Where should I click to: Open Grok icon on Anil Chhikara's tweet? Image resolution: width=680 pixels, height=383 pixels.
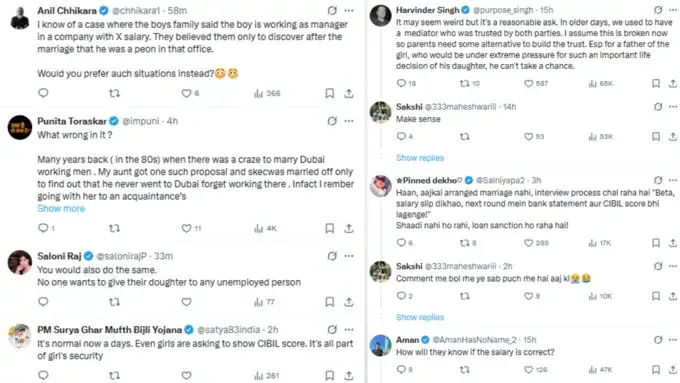coord(332,10)
